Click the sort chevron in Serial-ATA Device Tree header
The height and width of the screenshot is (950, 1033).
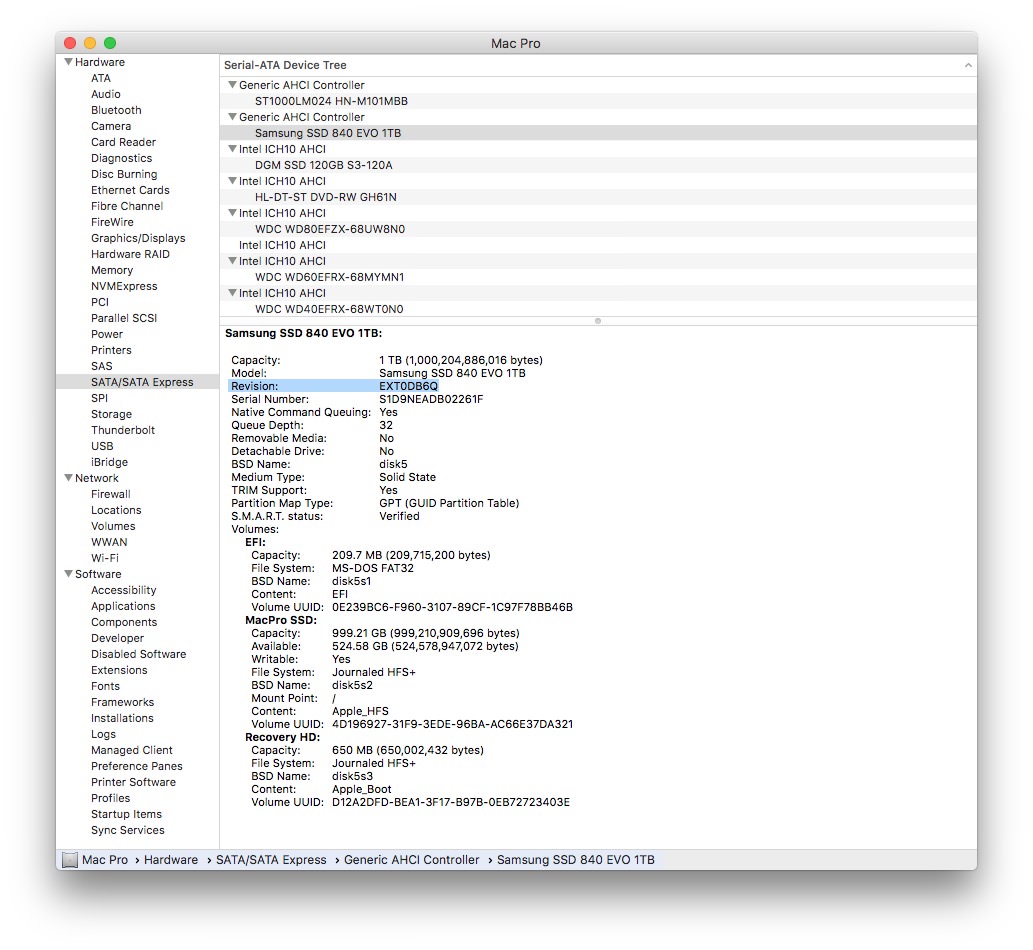(968, 65)
